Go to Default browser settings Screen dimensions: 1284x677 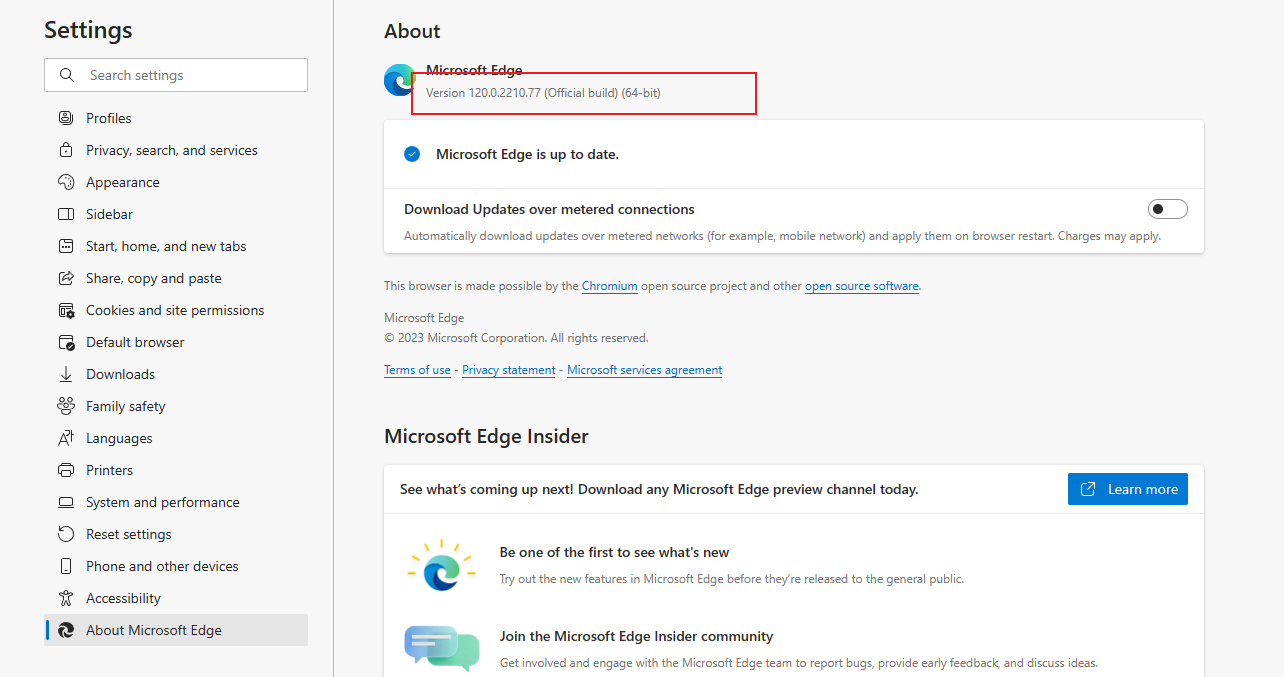176,342
